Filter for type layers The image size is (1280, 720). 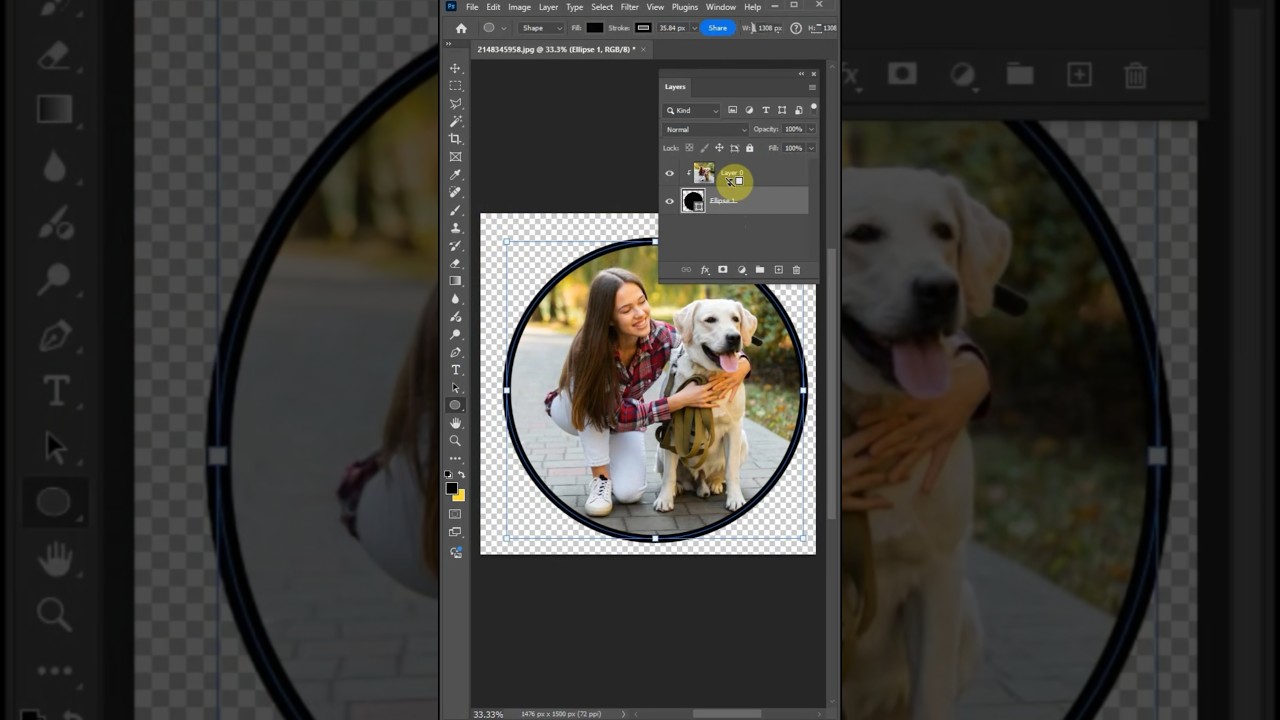click(765, 110)
